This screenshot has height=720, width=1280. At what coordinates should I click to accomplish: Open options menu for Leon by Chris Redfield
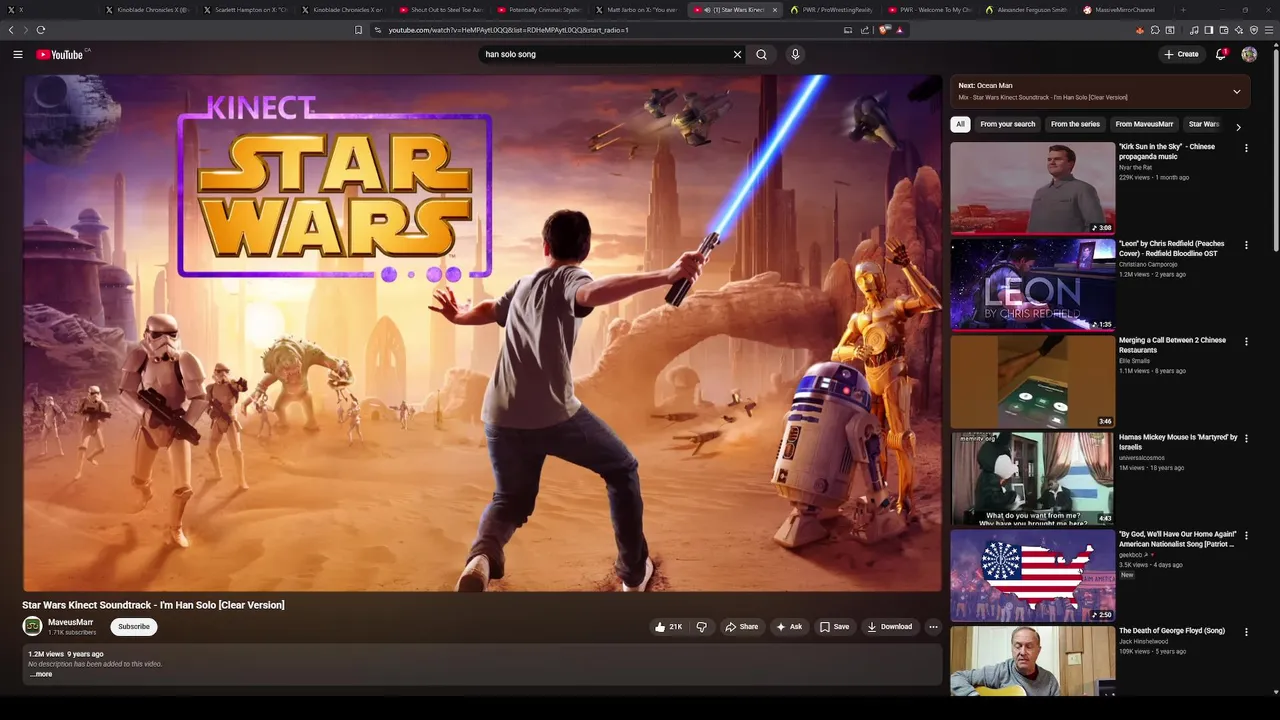point(1246,245)
